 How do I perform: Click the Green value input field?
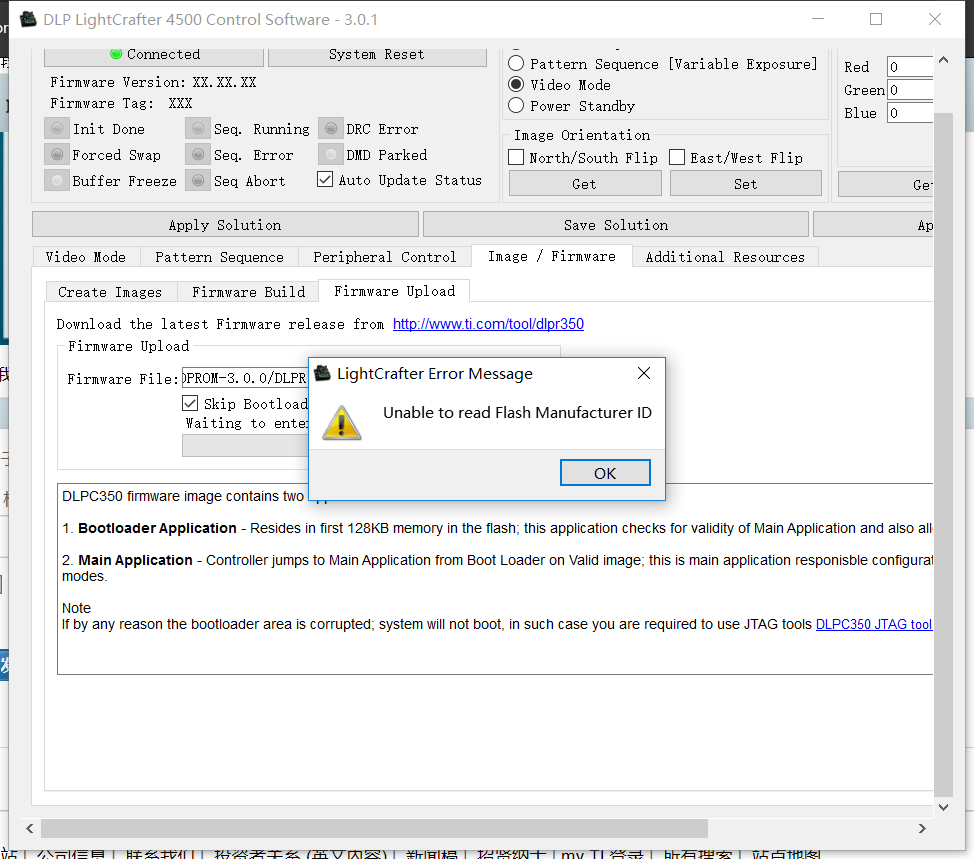(910, 89)
